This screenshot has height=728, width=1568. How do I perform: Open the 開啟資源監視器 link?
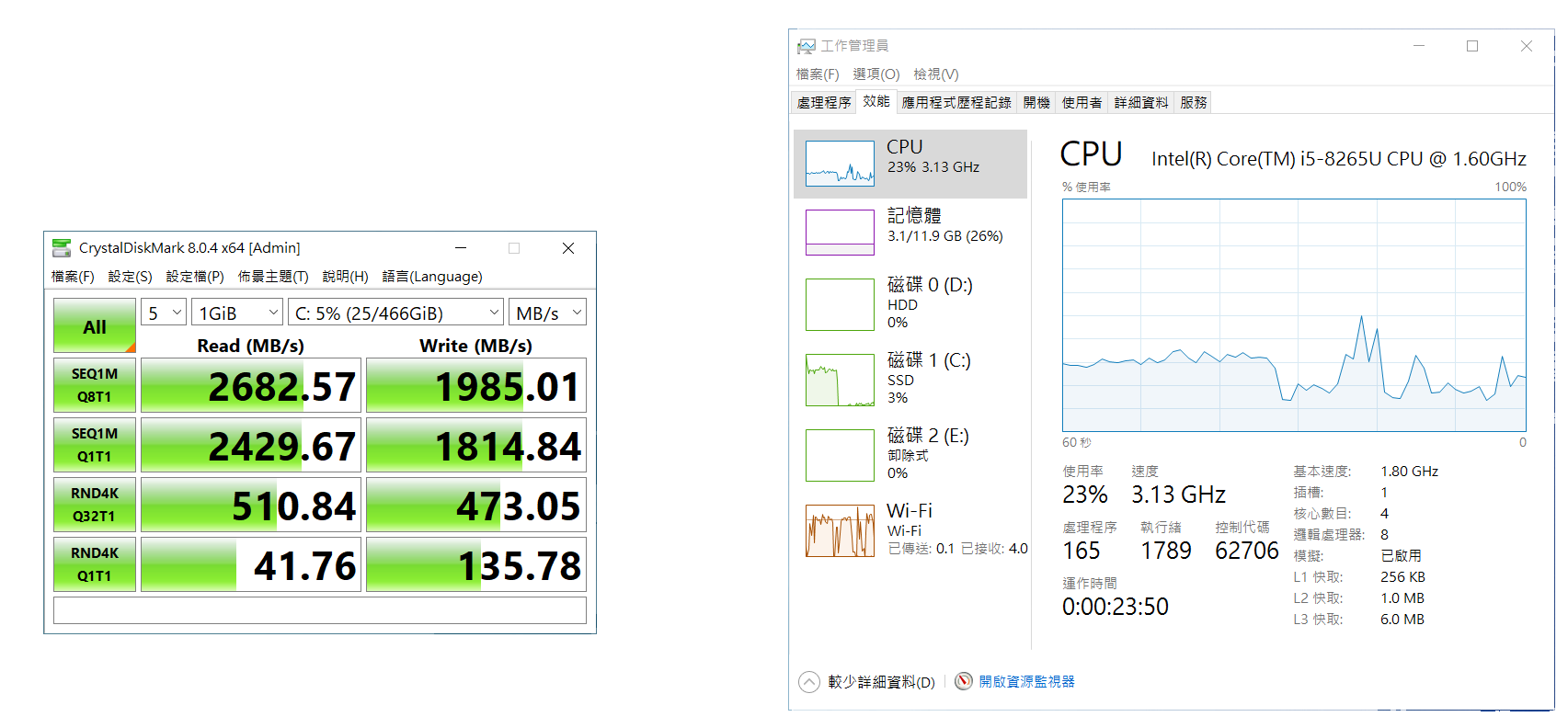point(1026,682)
